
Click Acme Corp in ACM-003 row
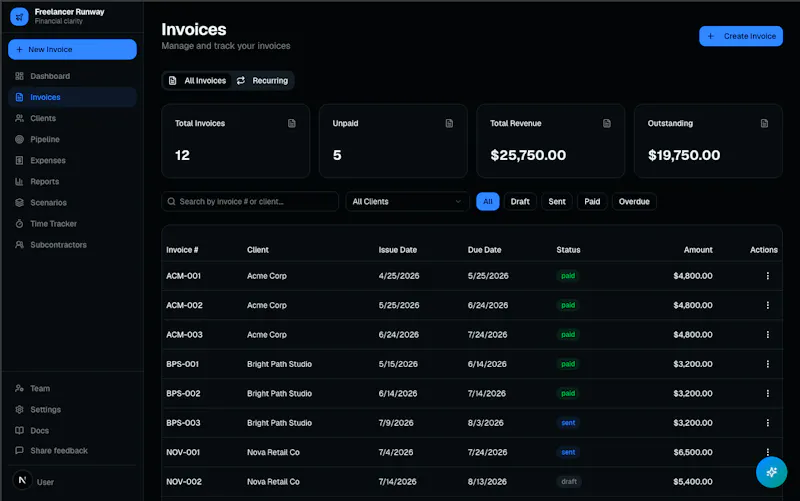[x=267, y=335]
